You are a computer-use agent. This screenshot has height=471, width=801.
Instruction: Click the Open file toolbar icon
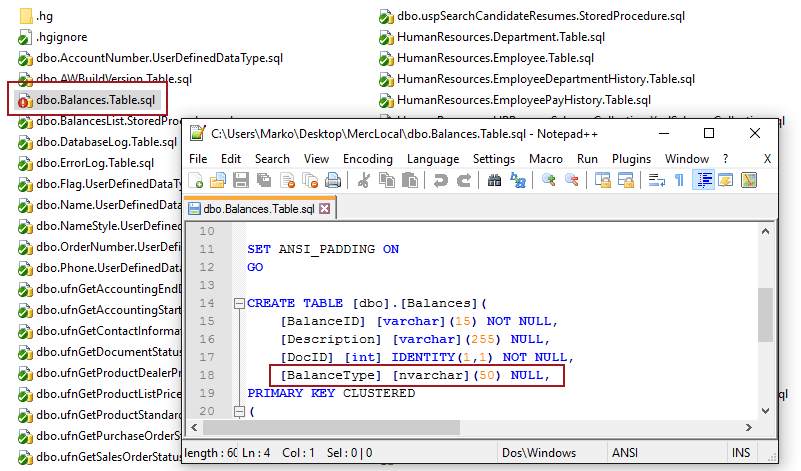coord(218,180)
